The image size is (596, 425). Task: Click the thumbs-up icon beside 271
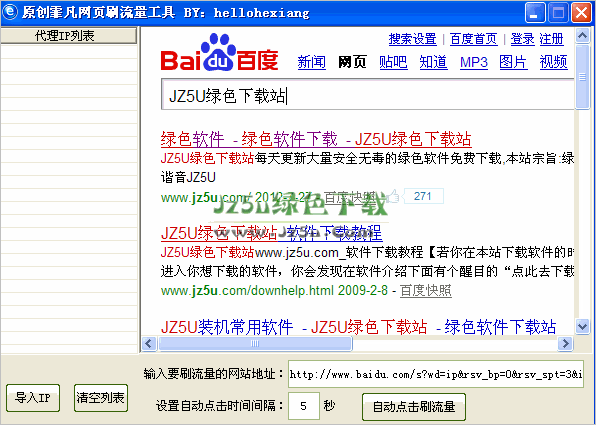coord(392,196)
